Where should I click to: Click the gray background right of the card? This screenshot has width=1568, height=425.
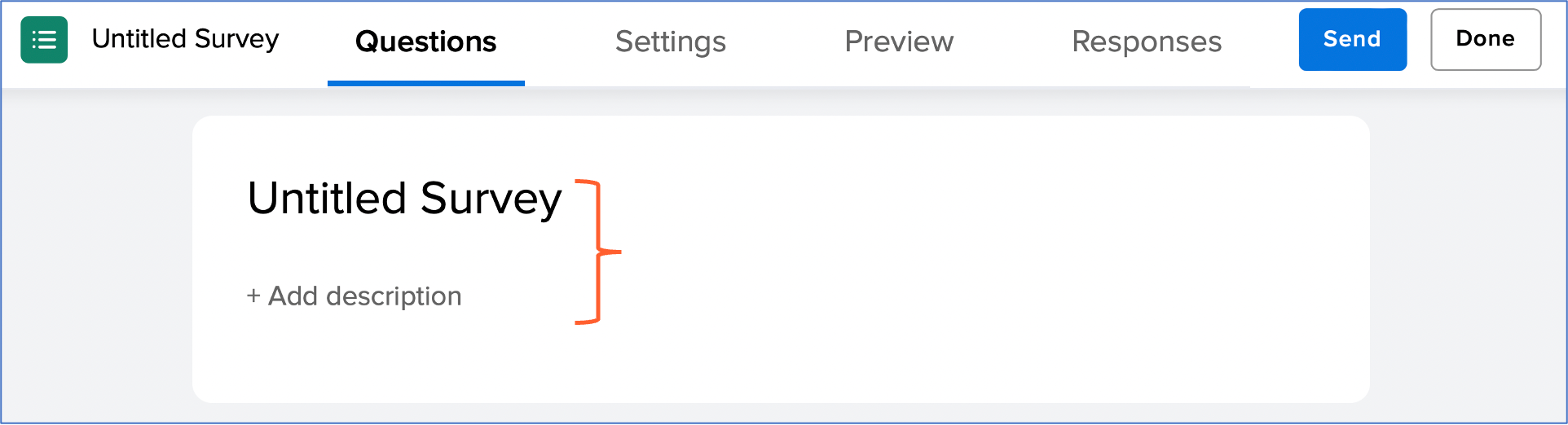coord(1467,261)
